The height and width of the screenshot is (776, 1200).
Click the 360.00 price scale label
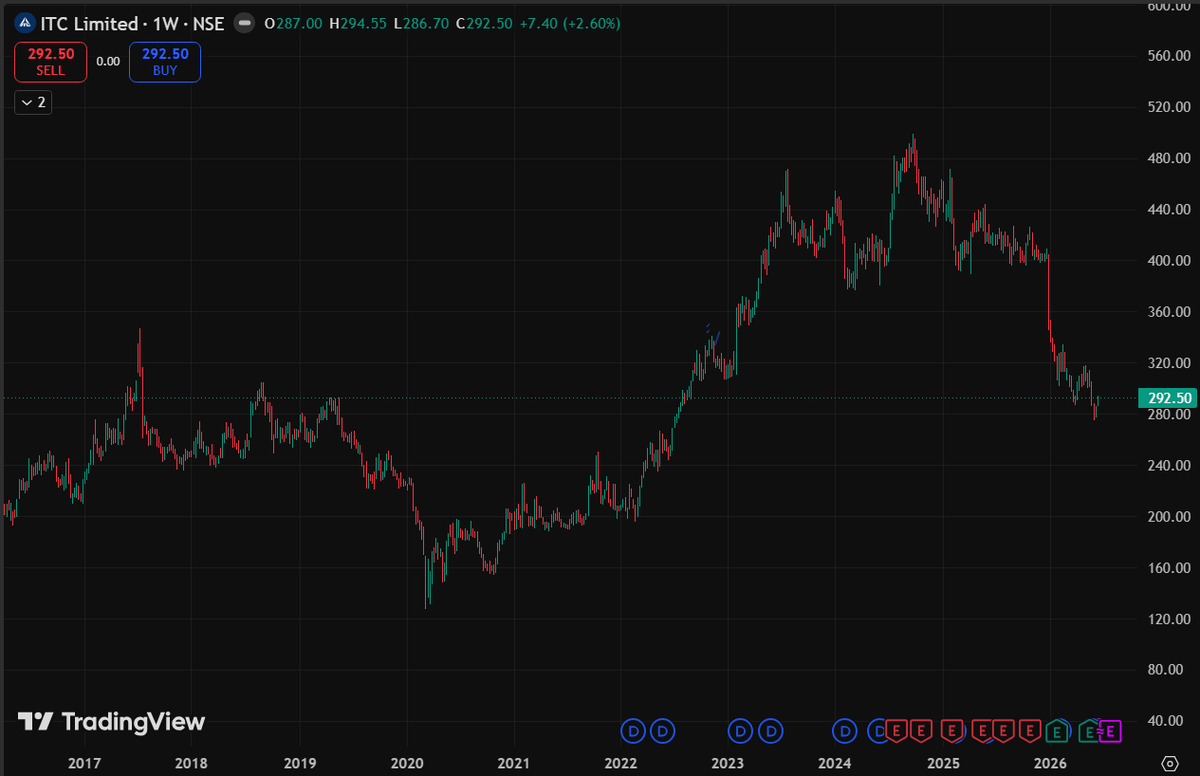tap(1171, 312)
